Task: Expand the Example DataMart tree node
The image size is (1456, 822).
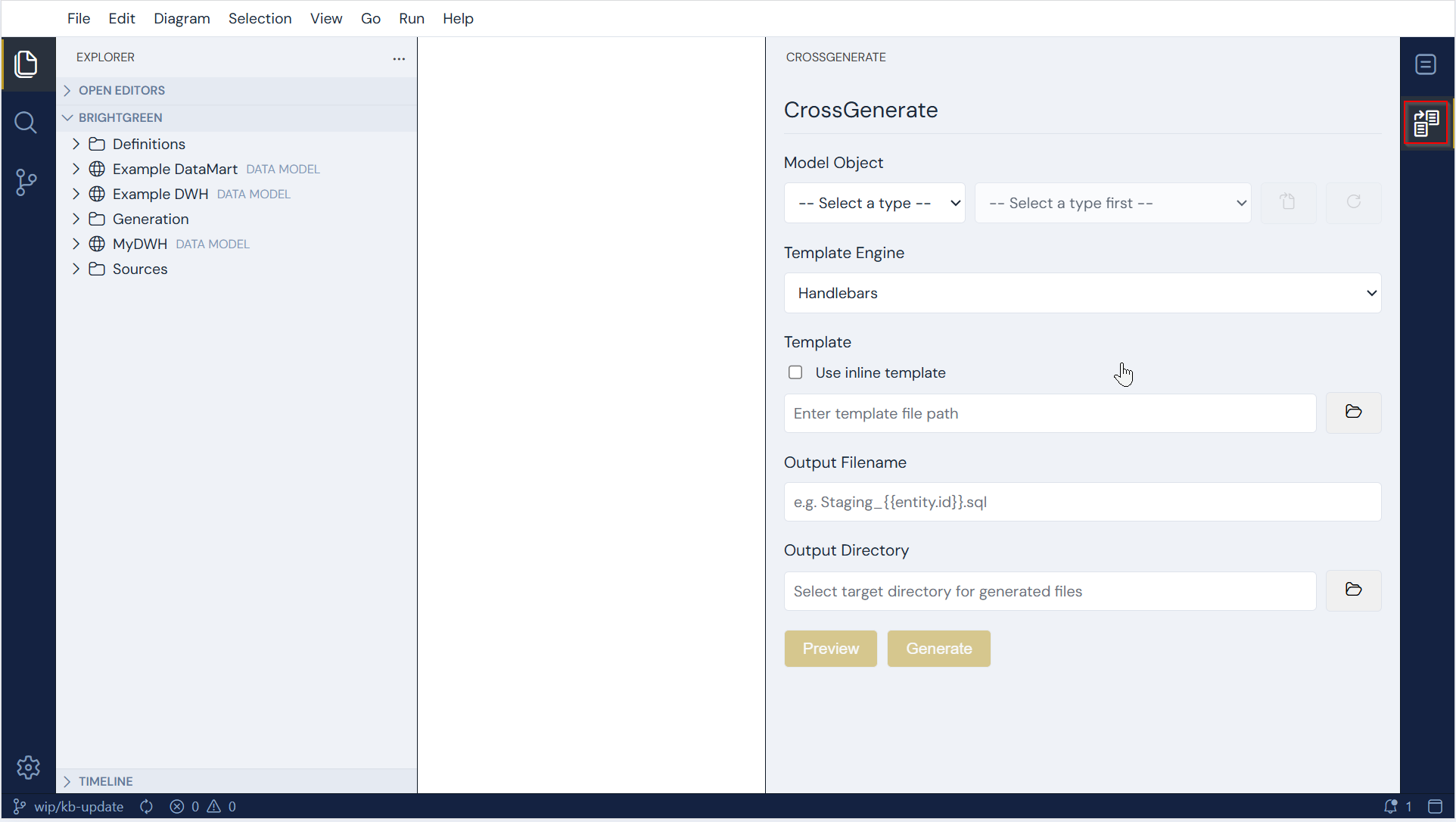Action: click(x=76, y=169)
